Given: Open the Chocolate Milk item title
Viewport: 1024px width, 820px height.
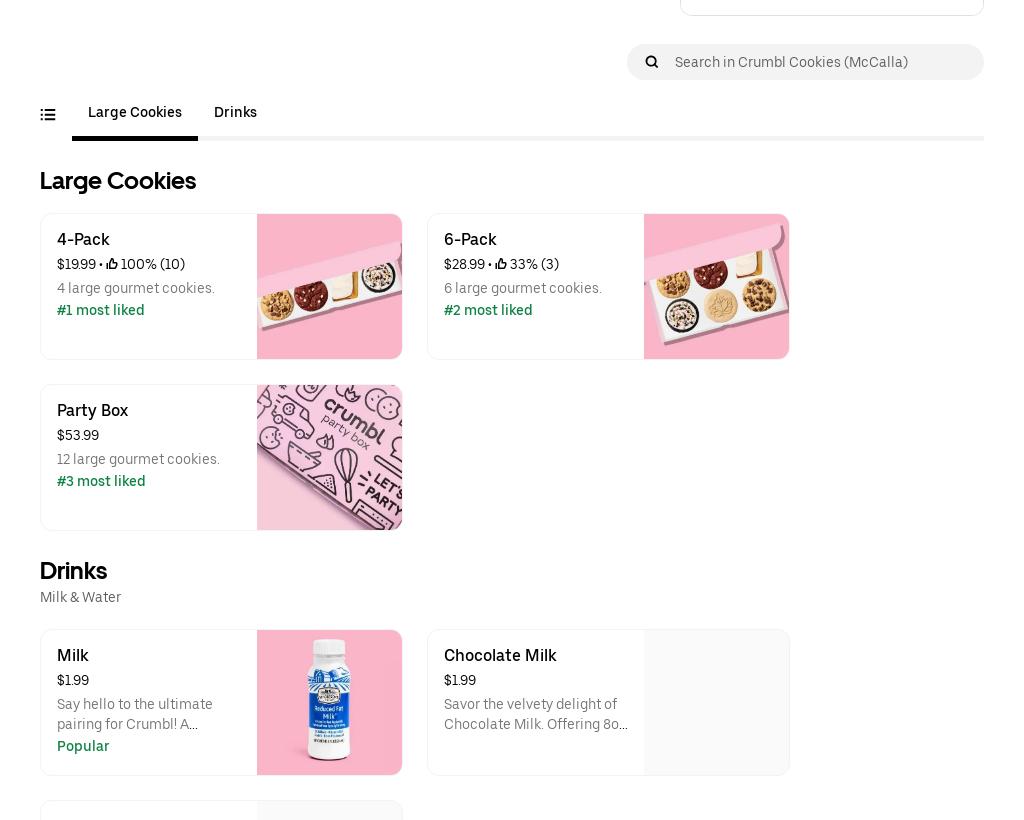Looking at the screenshot, I should tap(500, 656).
